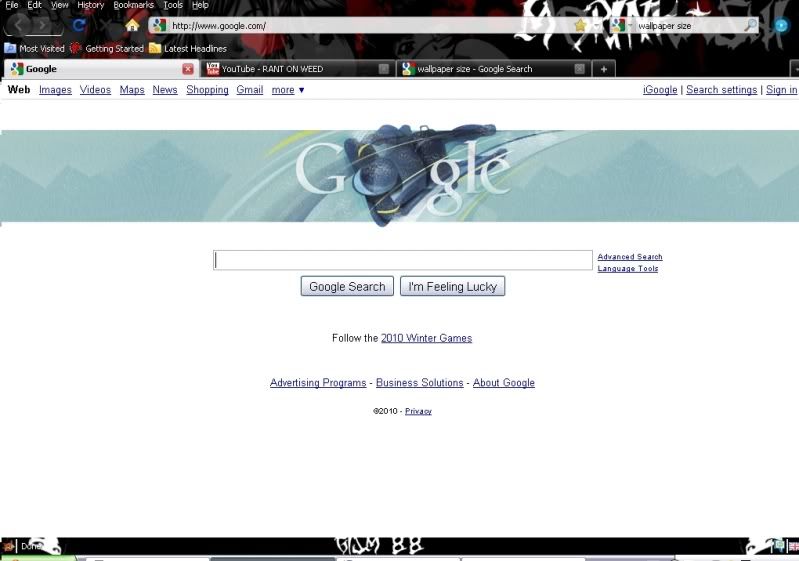Screen dimensions: 799x561
Task: Open the Maps link
Action: [132, 90]
